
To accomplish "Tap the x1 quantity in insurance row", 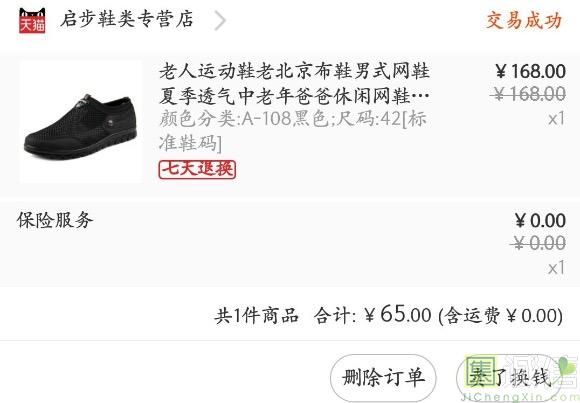I will click(x=556, y=268).
